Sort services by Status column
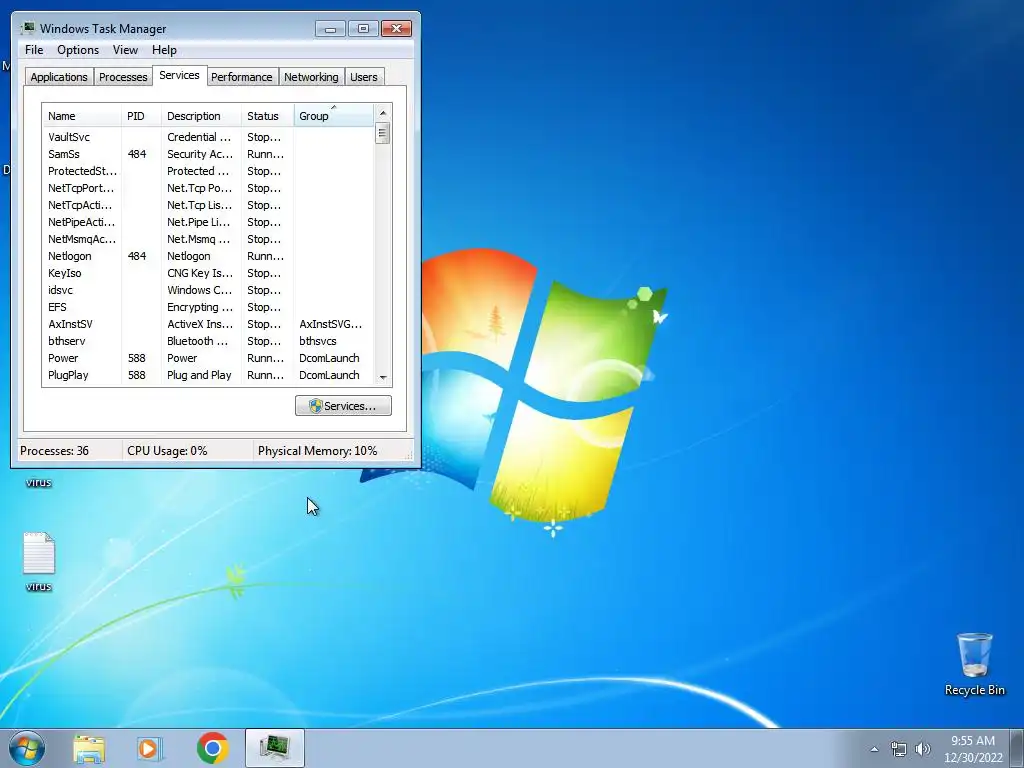 [x=268, y=116]
